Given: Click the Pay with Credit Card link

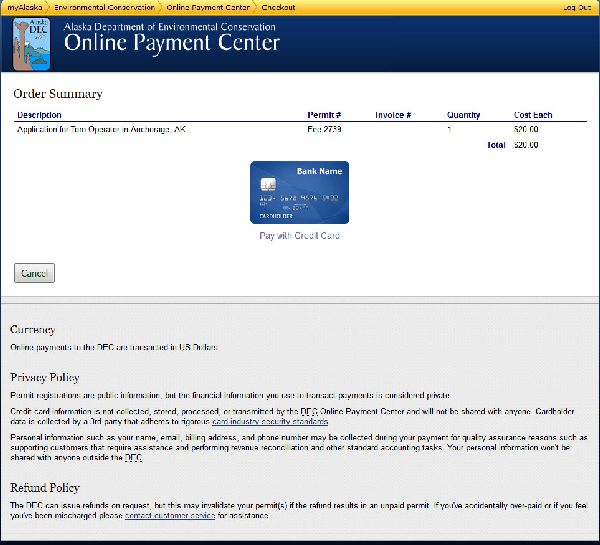Looking at the screenshot, I should [299, 236].
